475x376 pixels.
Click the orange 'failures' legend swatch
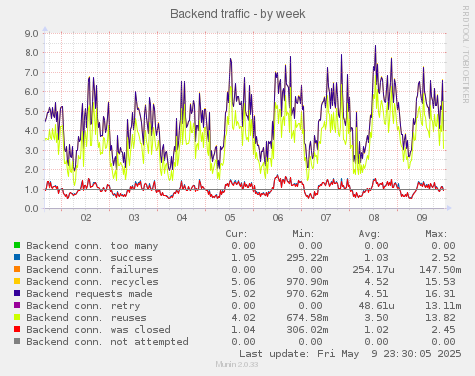coord(17,269)
